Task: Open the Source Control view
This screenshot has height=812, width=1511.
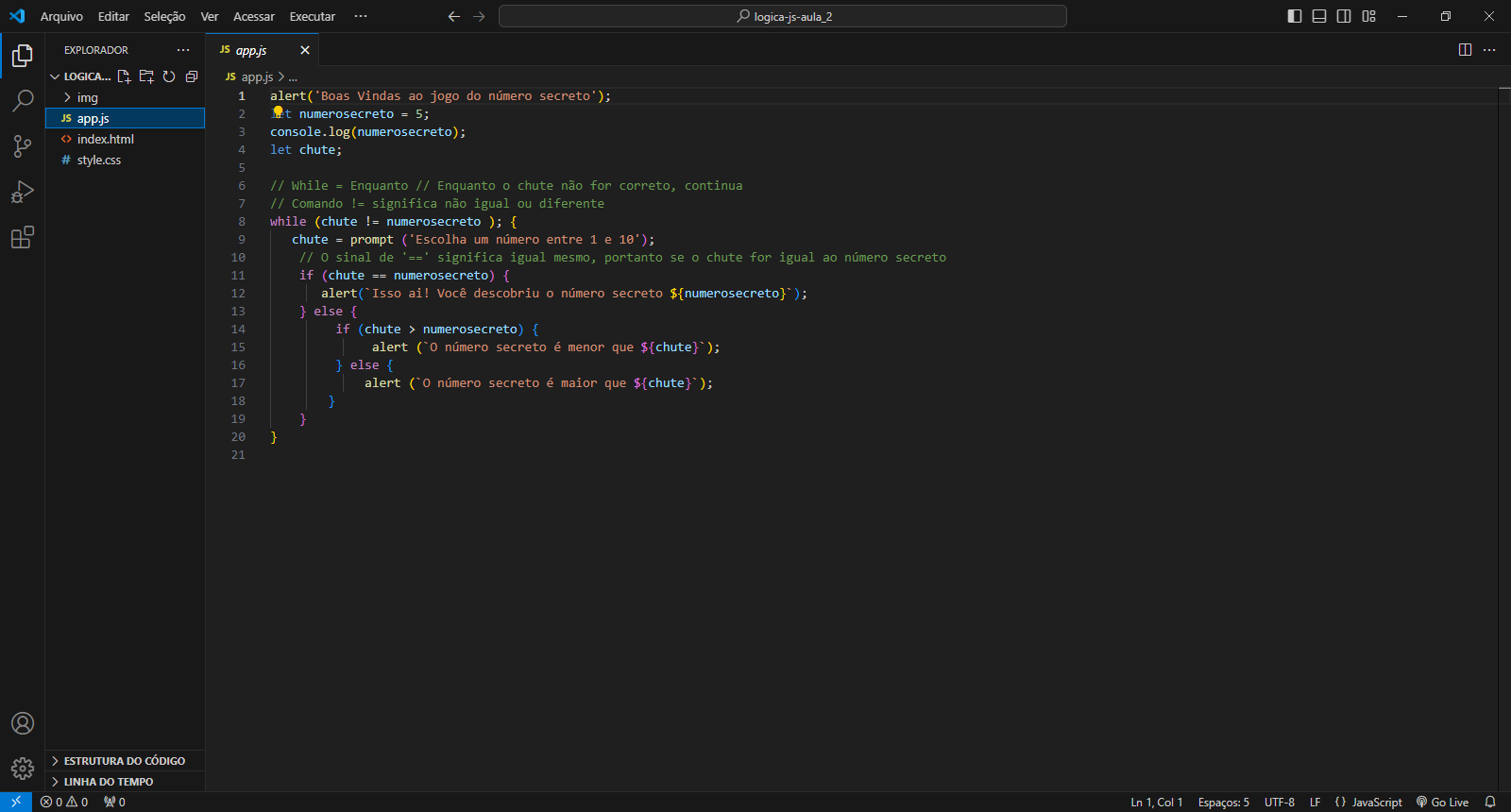Action: tap(23, 146)
